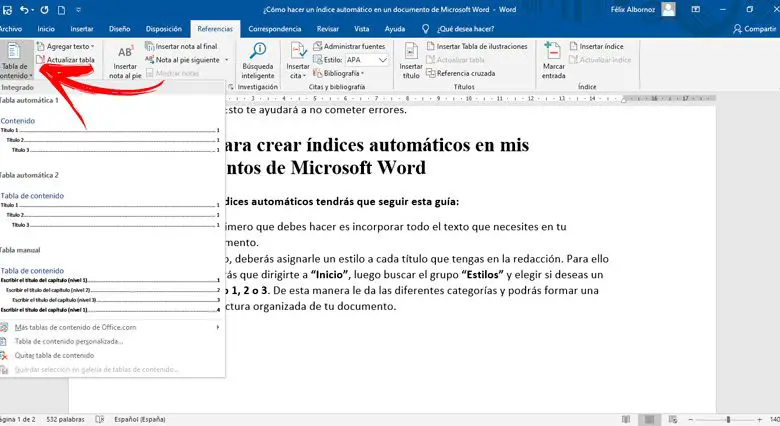
Task: Click the zoom slider handle
Action: click(728, 420)
